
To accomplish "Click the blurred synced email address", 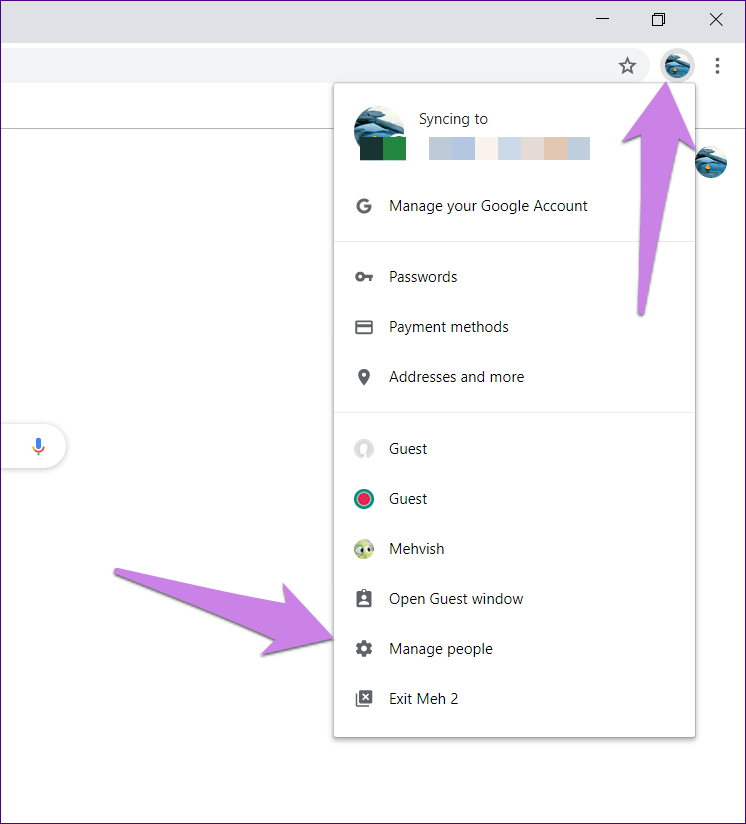I will coord(509,148).
